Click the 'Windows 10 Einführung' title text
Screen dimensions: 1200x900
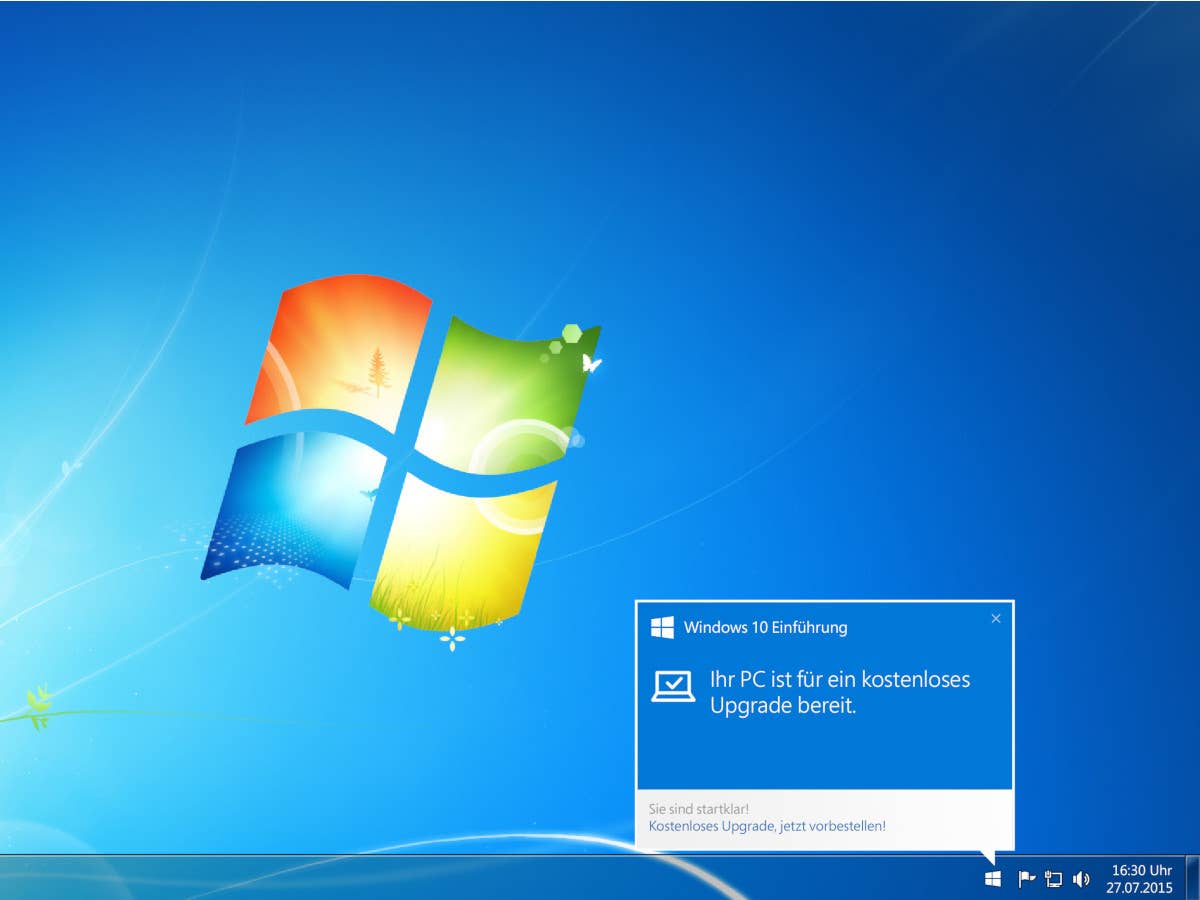(765, 628)
